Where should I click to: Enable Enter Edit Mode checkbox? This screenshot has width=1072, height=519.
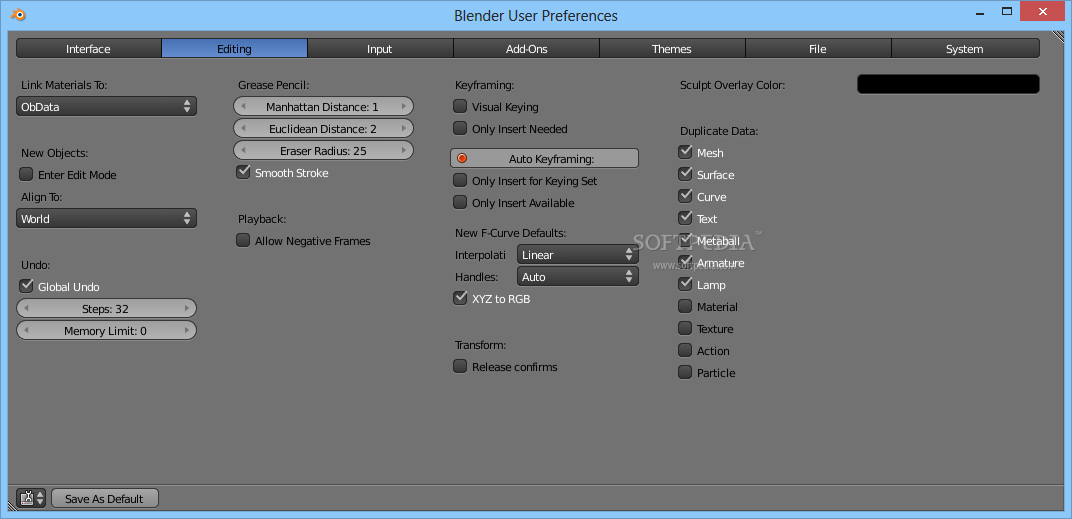point(26,174)
